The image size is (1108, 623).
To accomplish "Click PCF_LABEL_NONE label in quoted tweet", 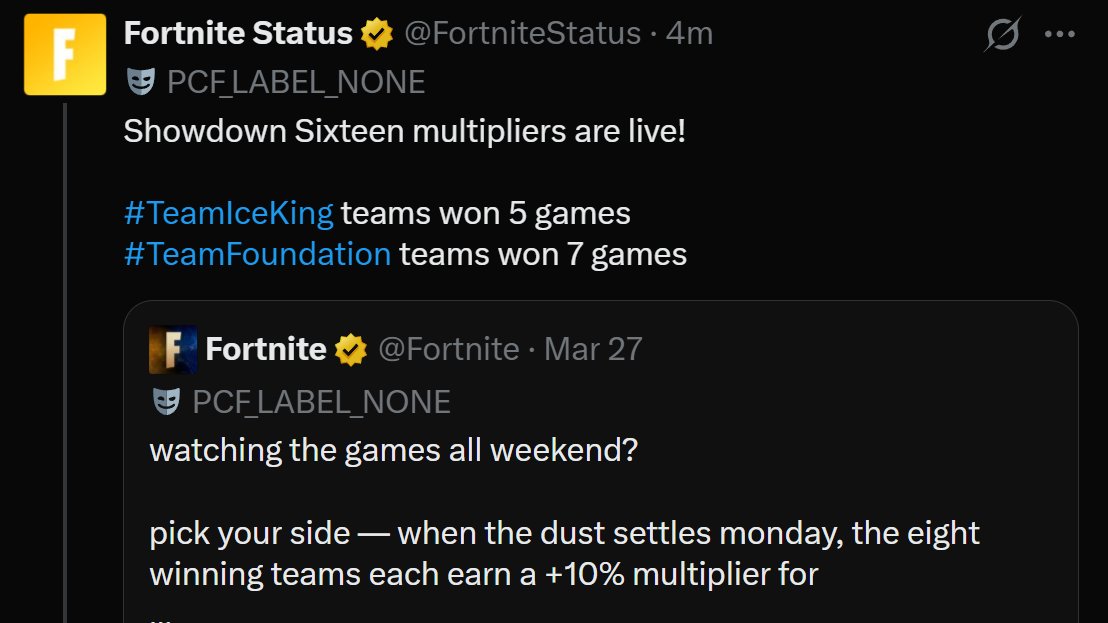I will click(x=321, y=402).
